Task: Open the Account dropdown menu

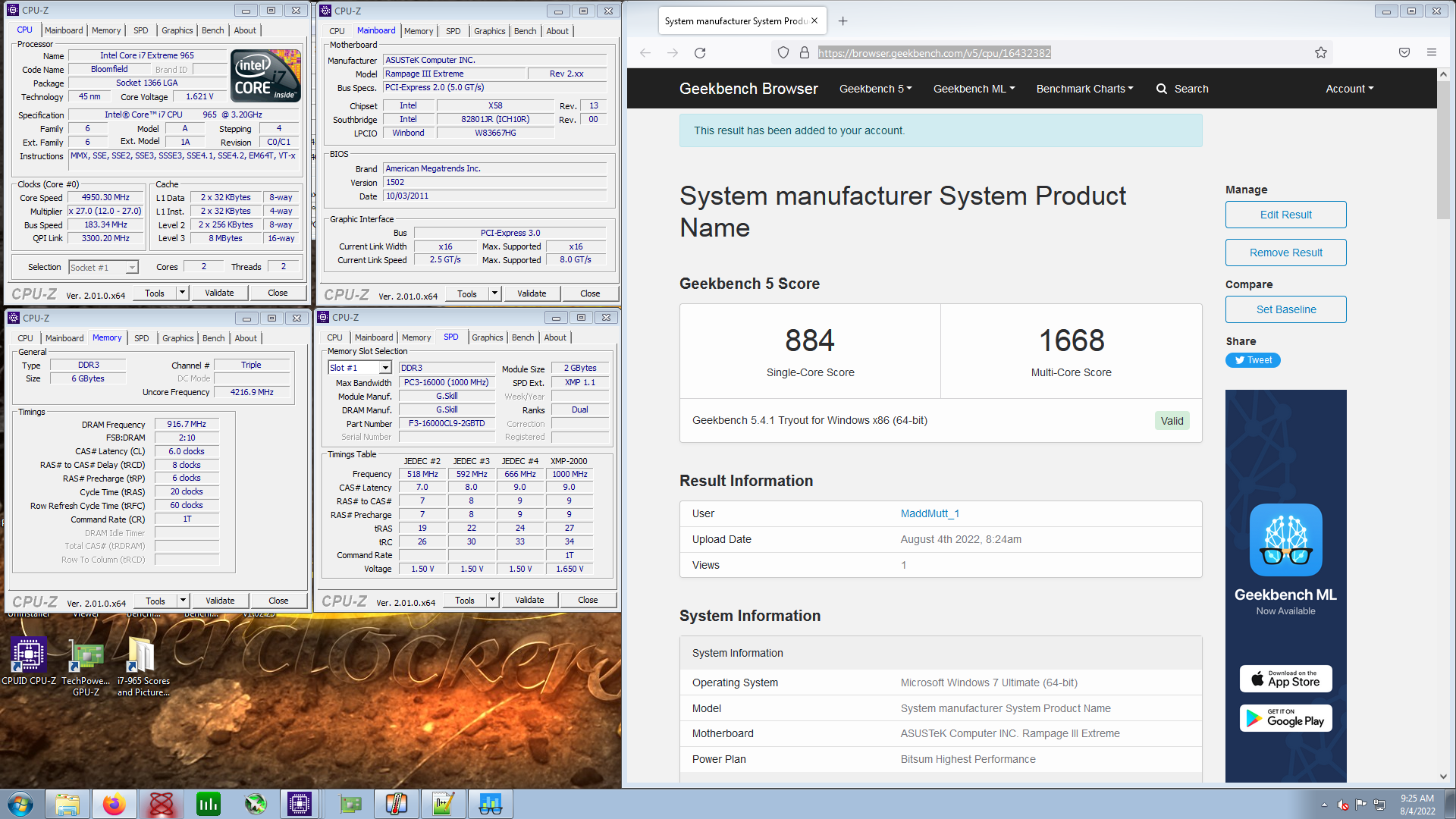Action: [1349, 89]
